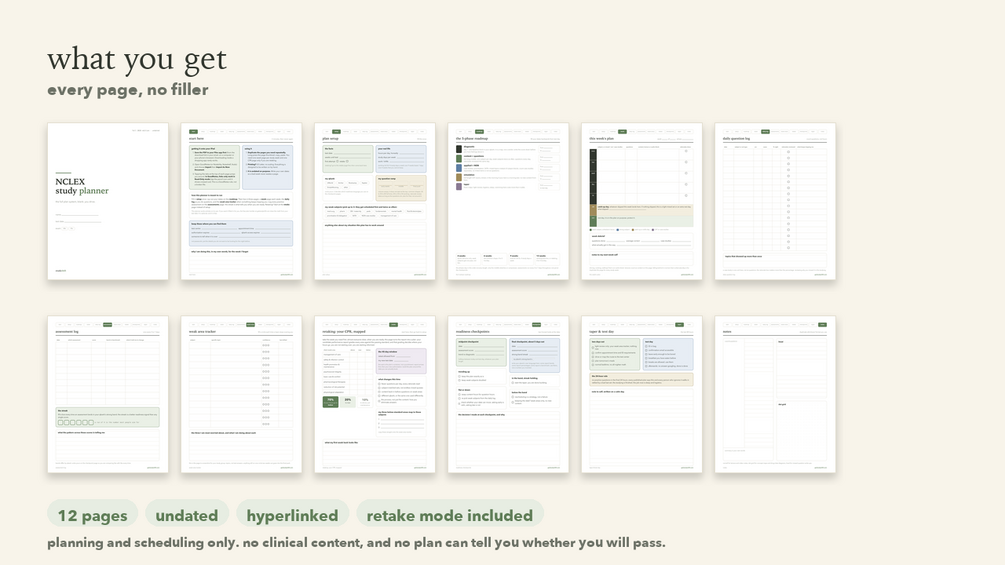Click the 'notes' page thumbnail
Screen dimensions: 1005x565
click(775, 395)
